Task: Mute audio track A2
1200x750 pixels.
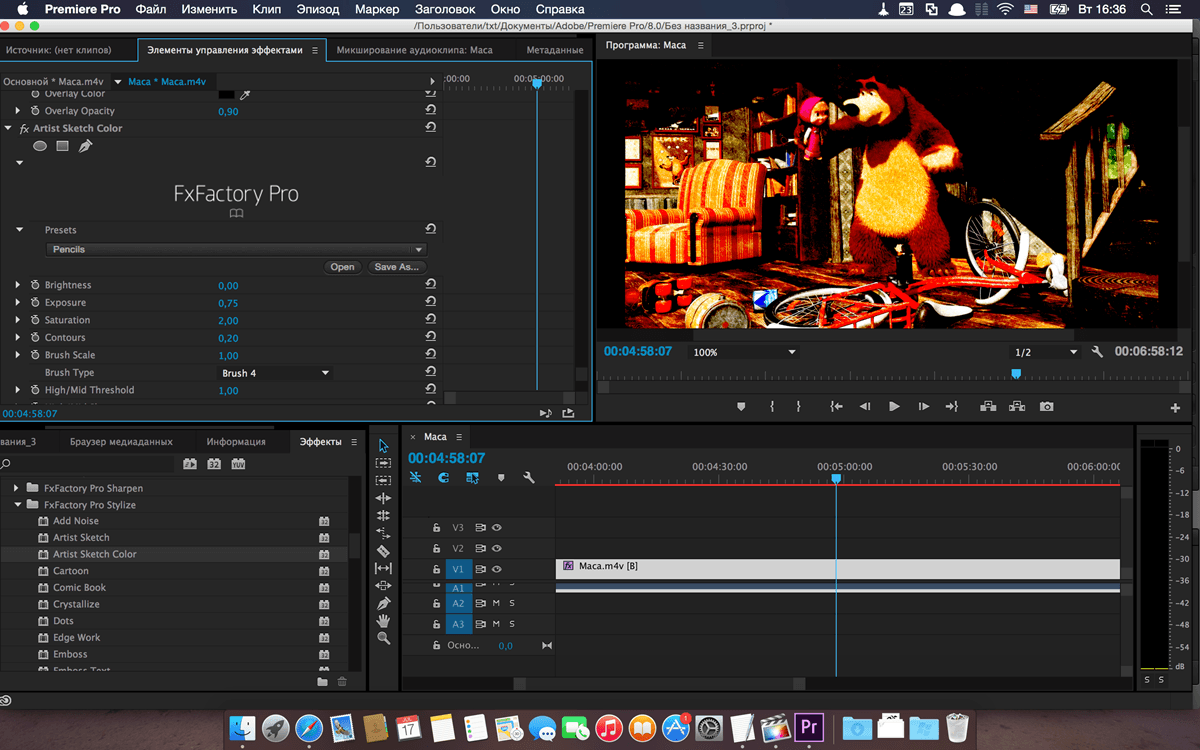Action: 496,603
